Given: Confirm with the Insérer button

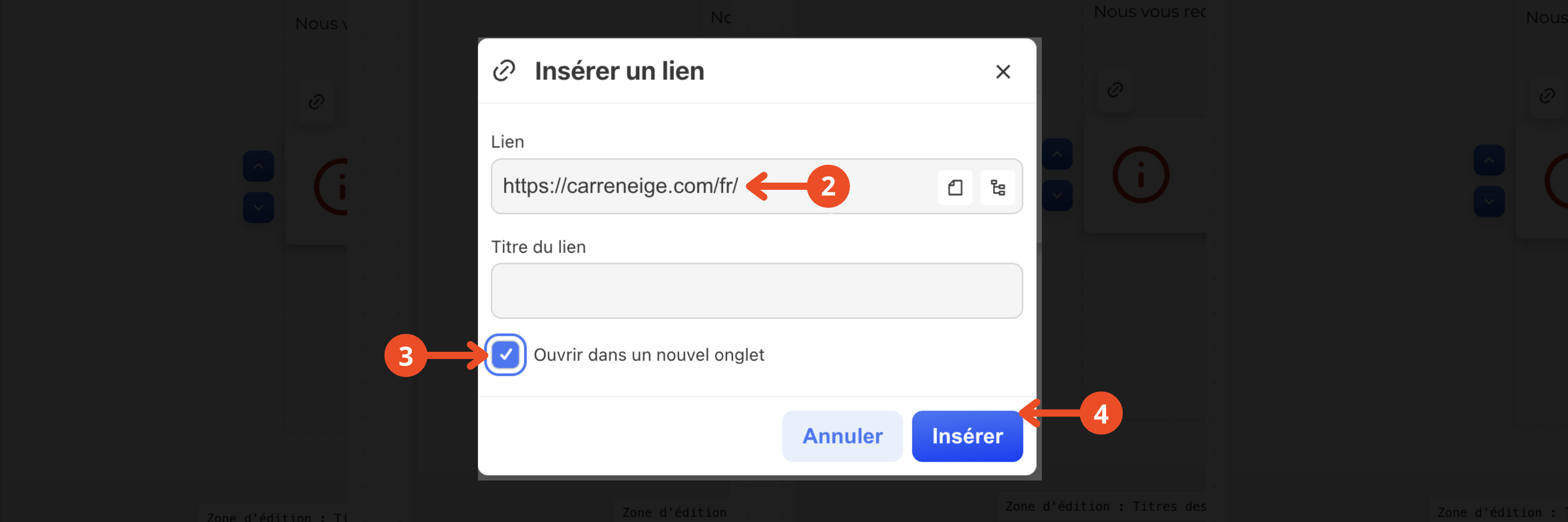Looking at the screenshot, I should point(966,435).
